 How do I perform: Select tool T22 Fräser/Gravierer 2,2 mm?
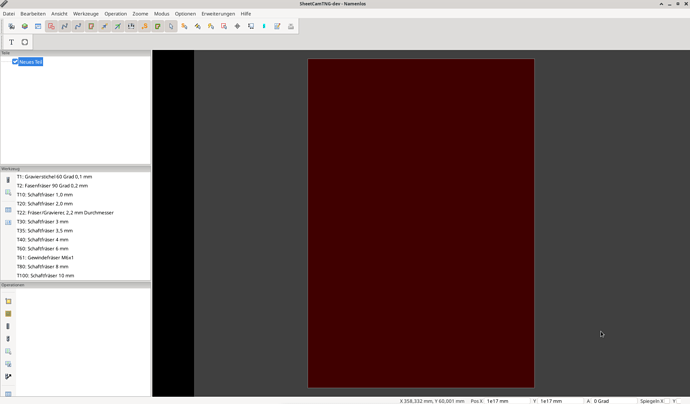(65, 213)
